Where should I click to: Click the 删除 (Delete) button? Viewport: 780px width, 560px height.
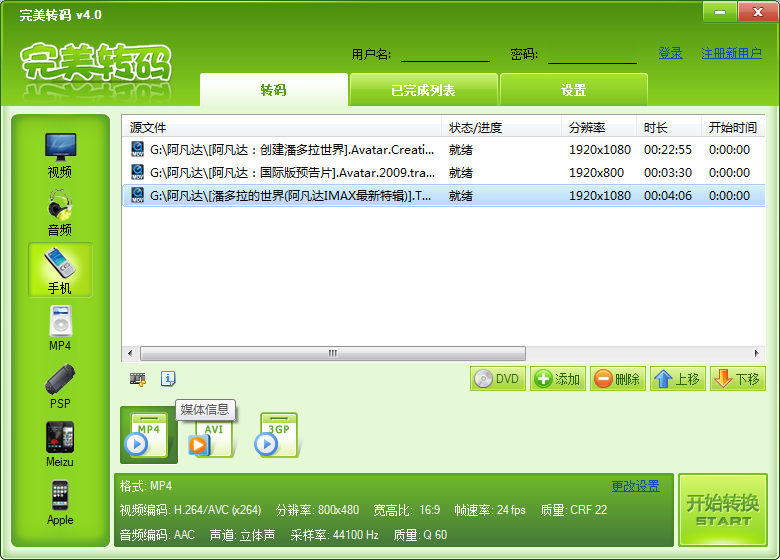618,379
